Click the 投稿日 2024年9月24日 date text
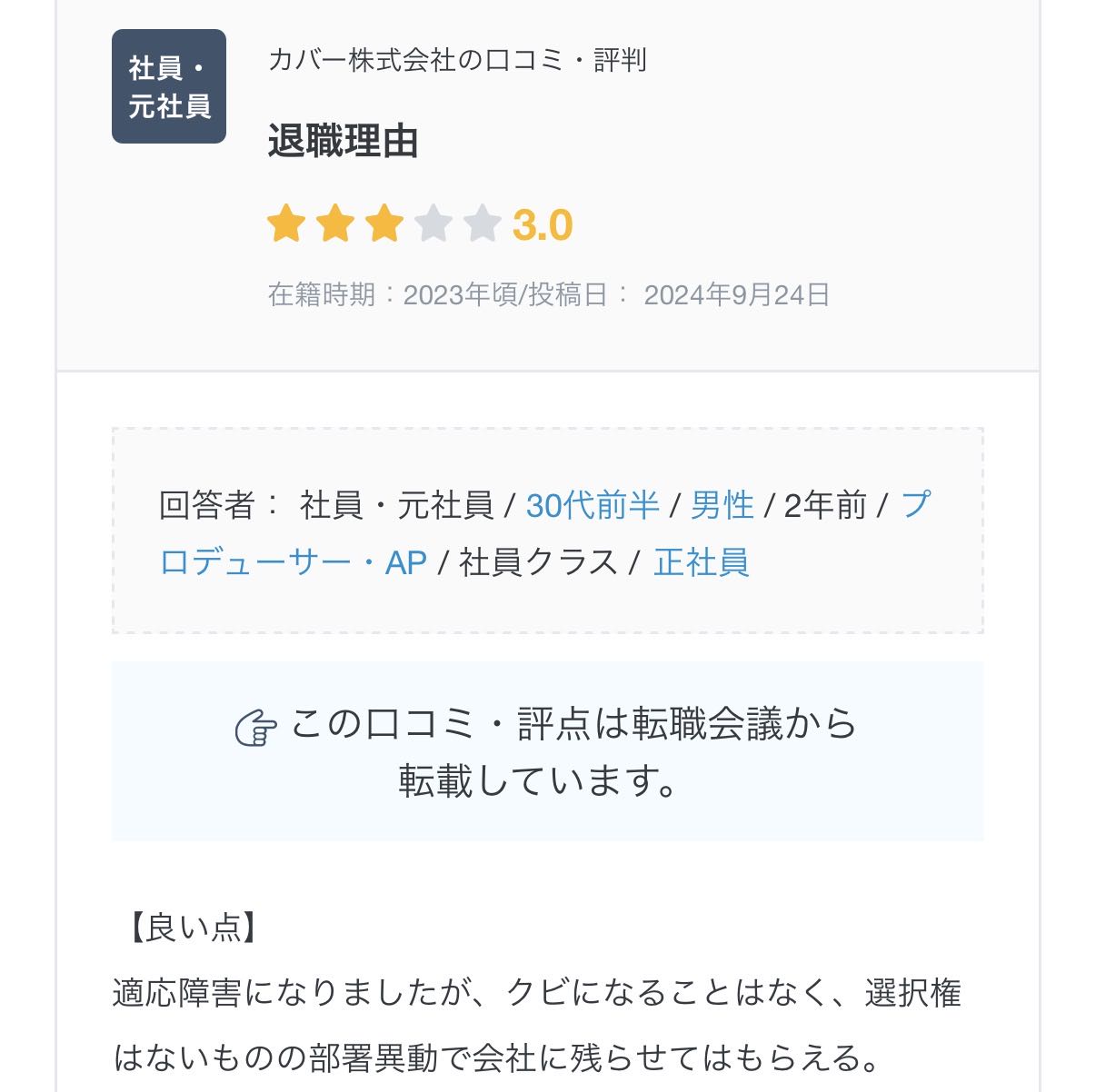The width and height of the screenshot is (1096, 1092). point(736,295)
